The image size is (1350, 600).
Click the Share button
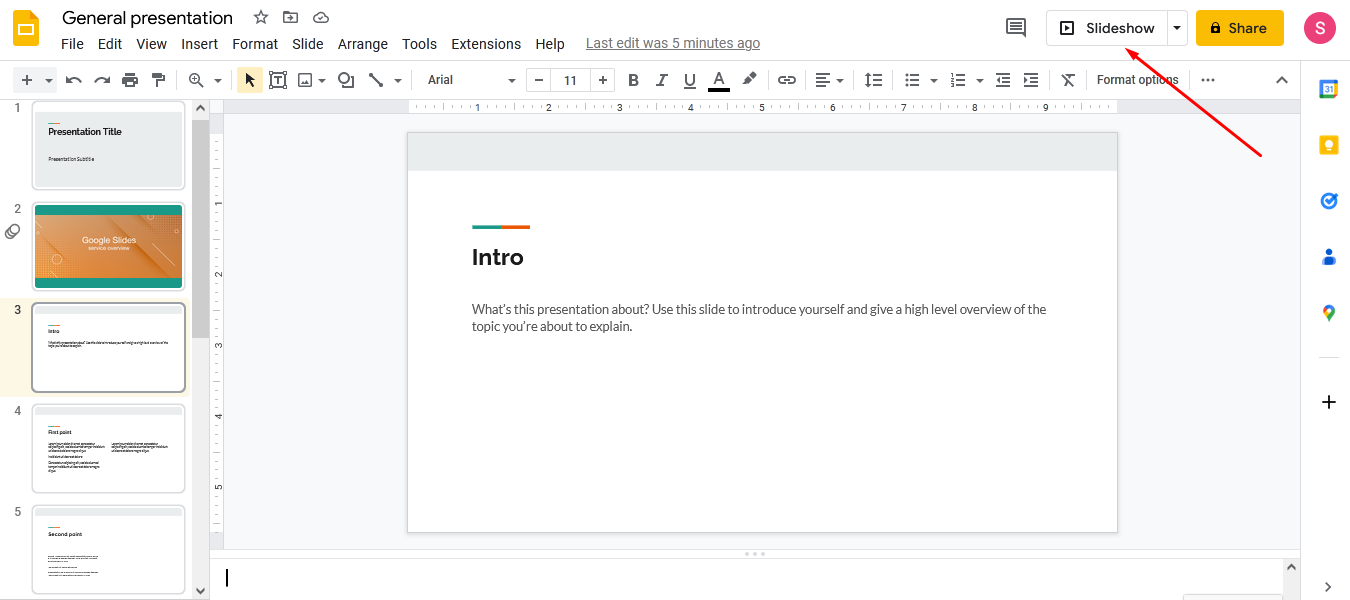[x=1239, y=28]
